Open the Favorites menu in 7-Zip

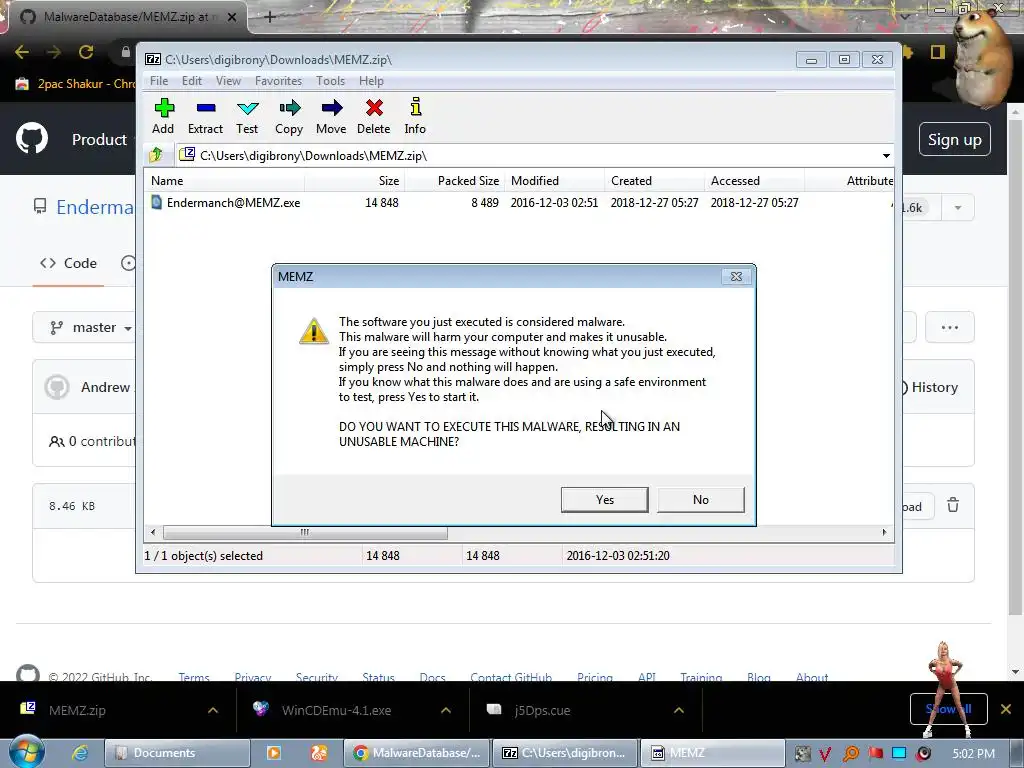click(278, 81)
